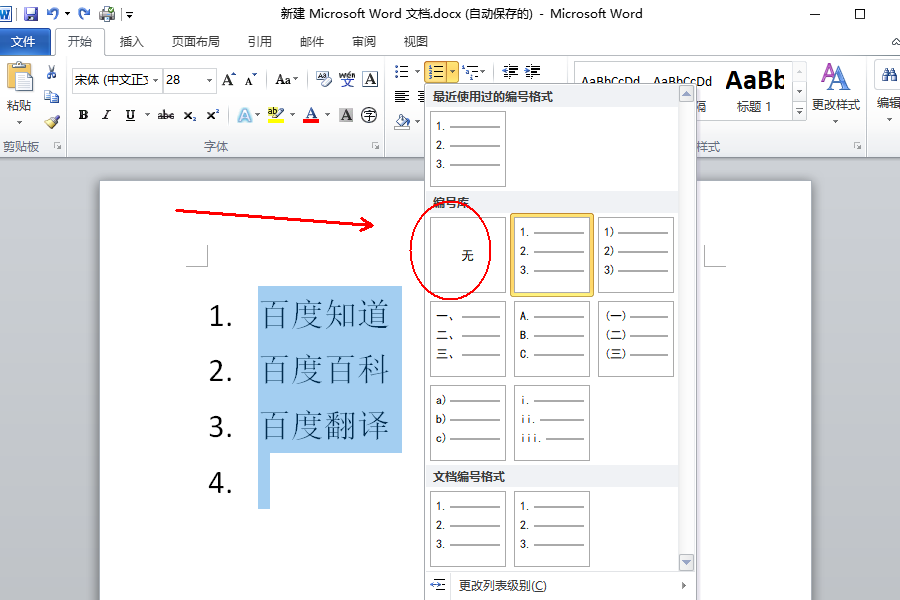Toggle bold formatting
The height and width of the screenshot is (600, 900).
pos(83,115)
